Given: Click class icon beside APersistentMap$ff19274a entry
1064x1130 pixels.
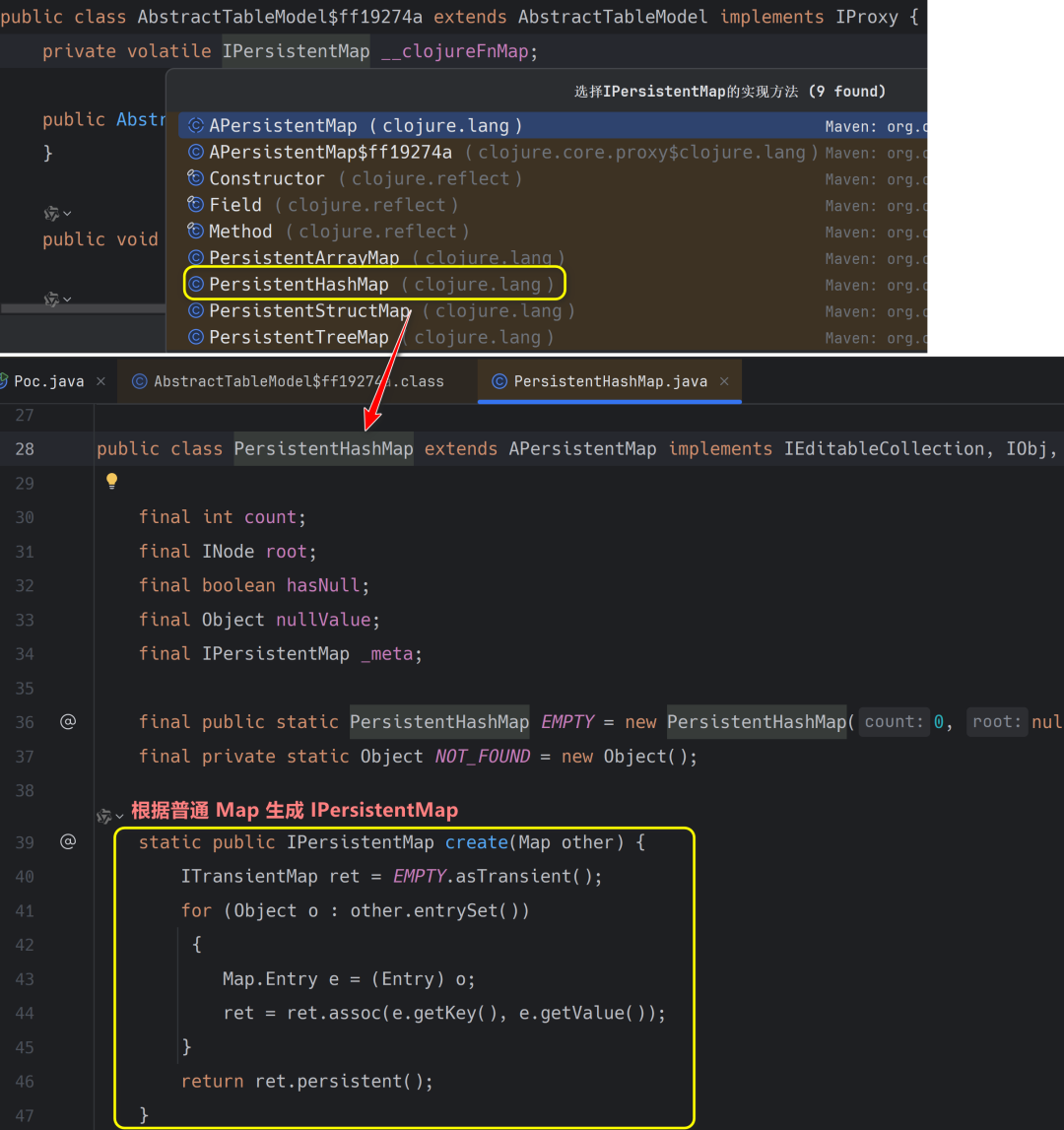Looking at the screenshot, I should (195, 152).
